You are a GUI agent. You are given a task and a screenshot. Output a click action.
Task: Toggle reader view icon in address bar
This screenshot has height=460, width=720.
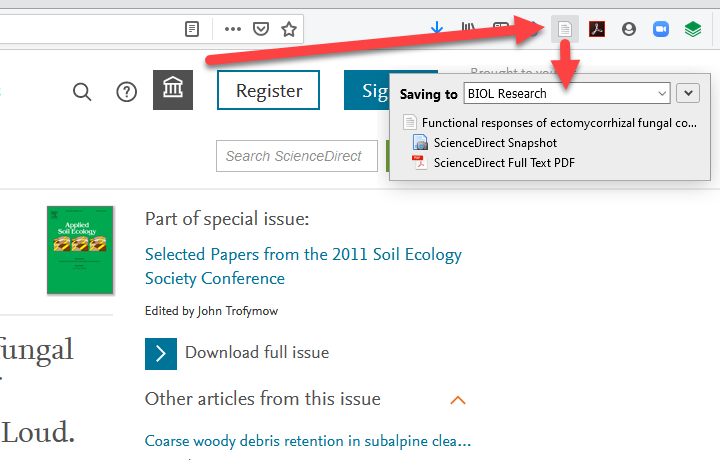[191, 29]
